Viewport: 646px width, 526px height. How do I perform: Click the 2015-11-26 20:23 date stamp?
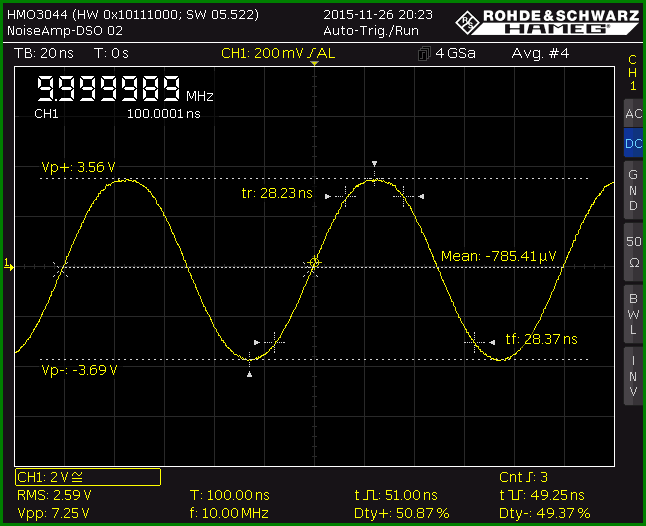pyautogui.click(x=378, y=15)
